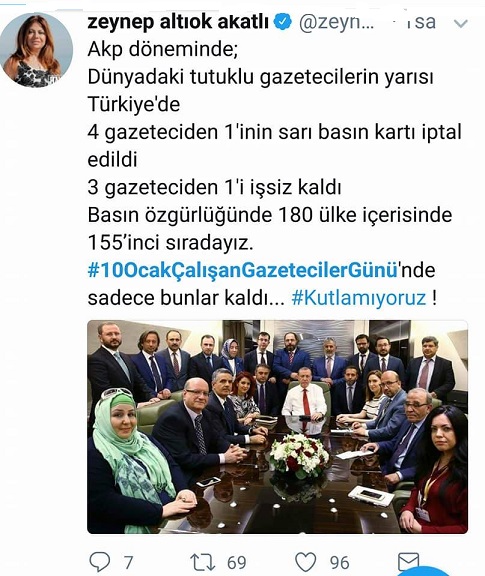
Task: Reply using the speech bubble icon
Action: [x=100, y=562]
